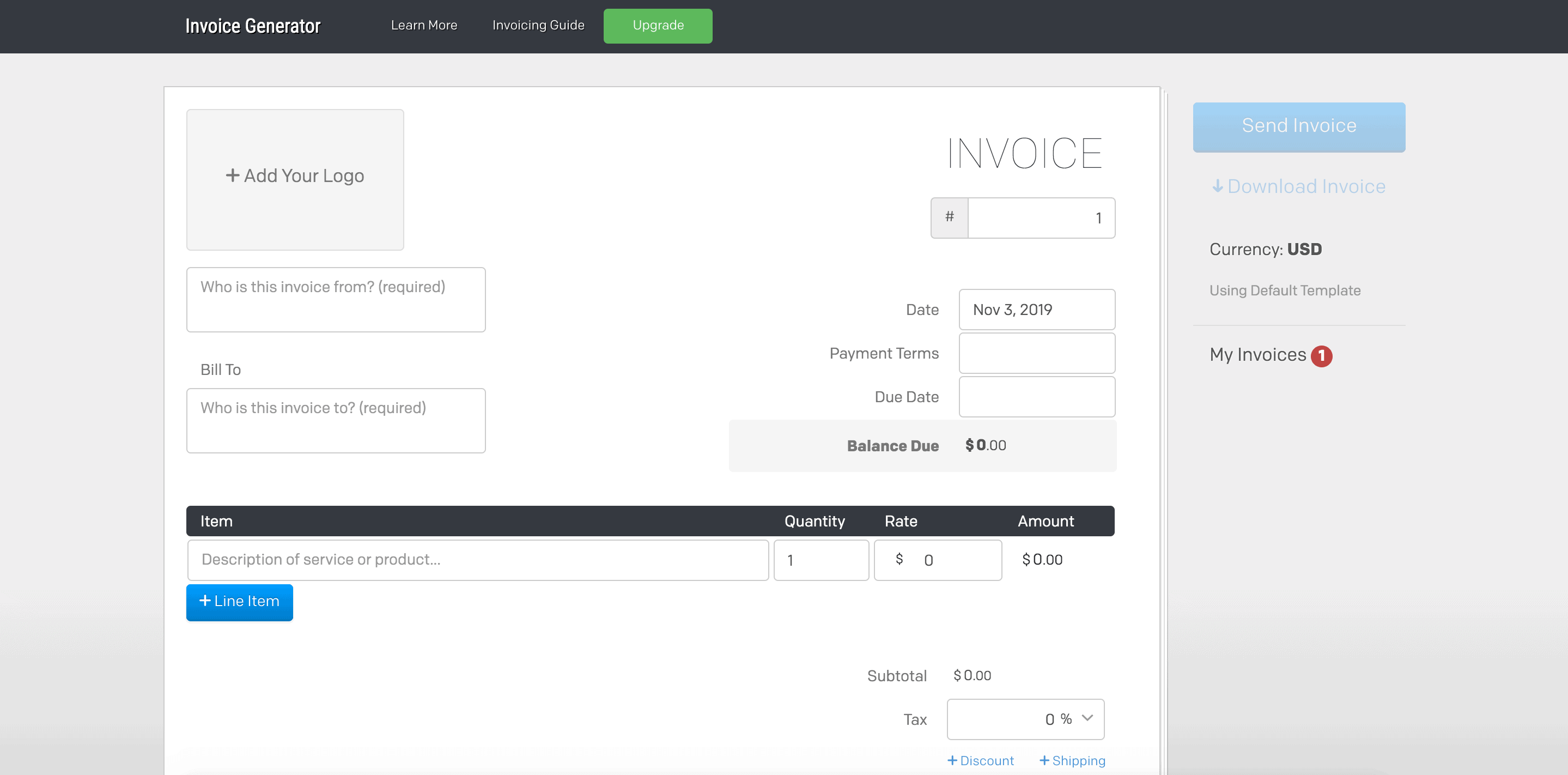Add a Discount to the invoice
The image size is (1568, 775).
click(x=980, y=760)
